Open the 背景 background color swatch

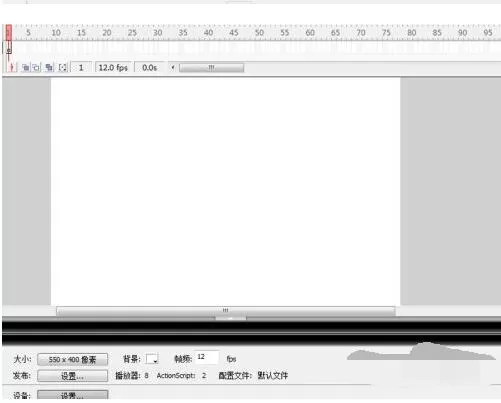click(x=152, y=359)
